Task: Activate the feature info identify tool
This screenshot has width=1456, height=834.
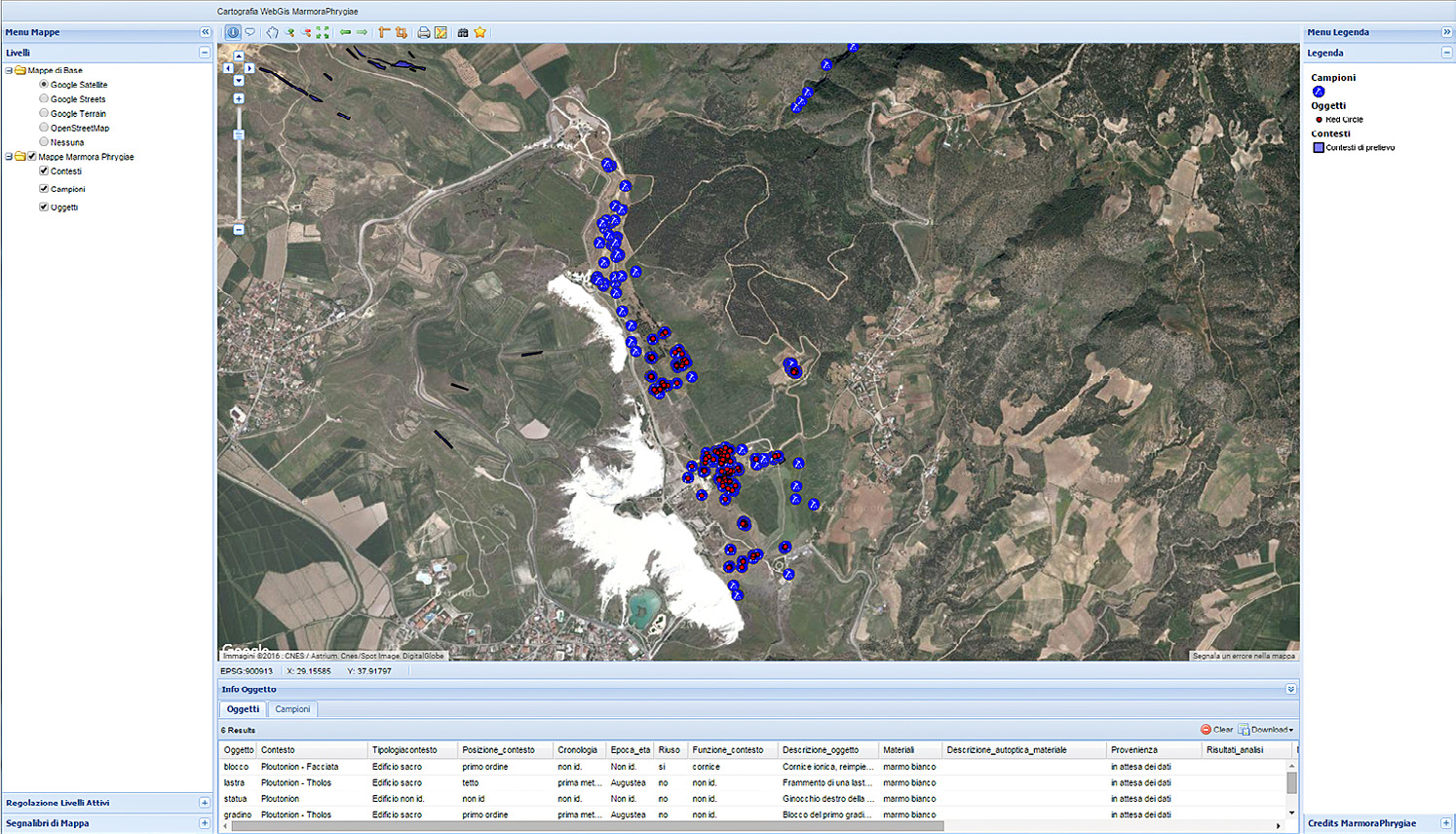Action: (233, 32)
